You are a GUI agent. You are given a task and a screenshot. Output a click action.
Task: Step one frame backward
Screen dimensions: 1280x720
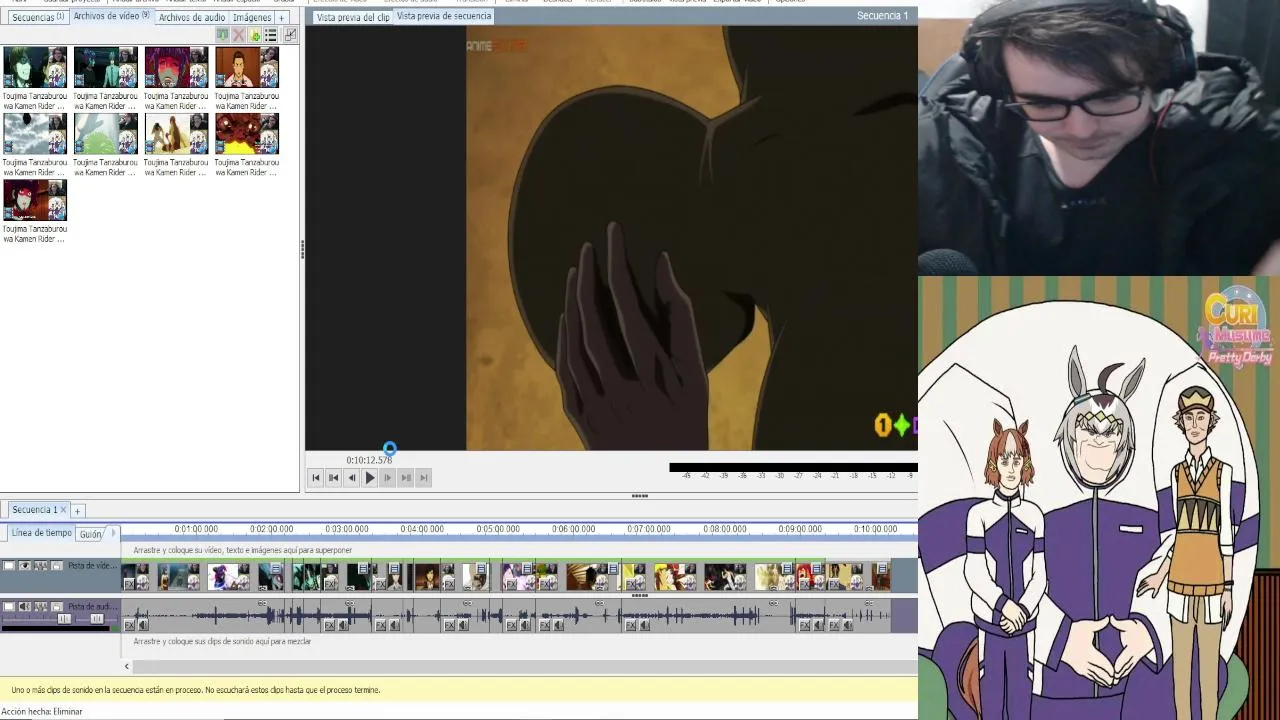click(x=351, y=478)
